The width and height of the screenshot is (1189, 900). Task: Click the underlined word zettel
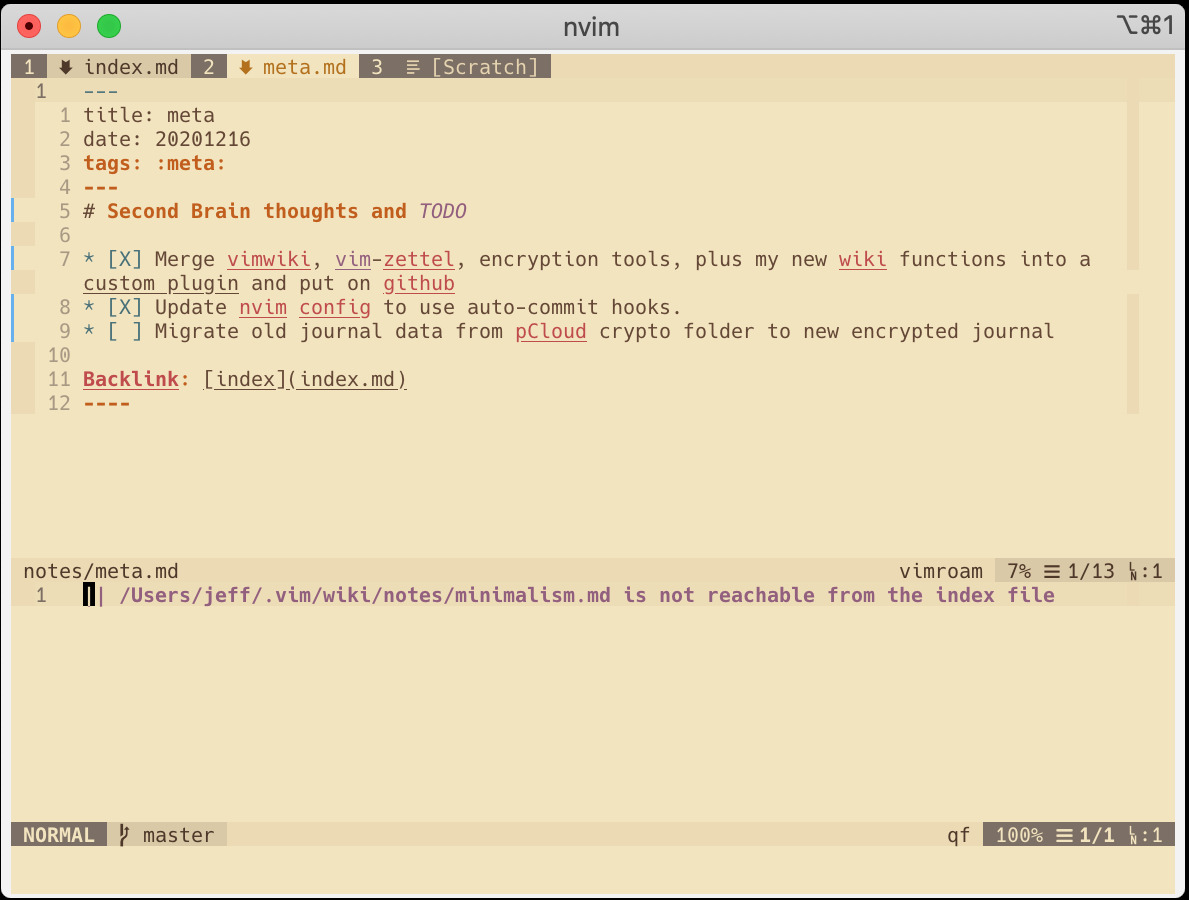point(419,259)
